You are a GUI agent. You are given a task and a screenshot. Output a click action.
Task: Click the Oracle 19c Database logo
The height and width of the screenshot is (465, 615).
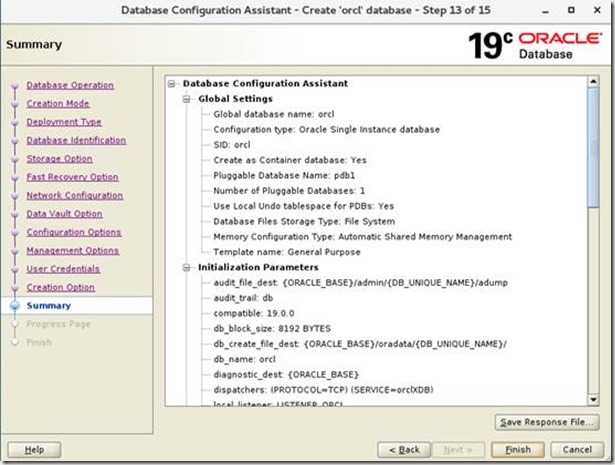pyautogui.click(x=535, y=45)
